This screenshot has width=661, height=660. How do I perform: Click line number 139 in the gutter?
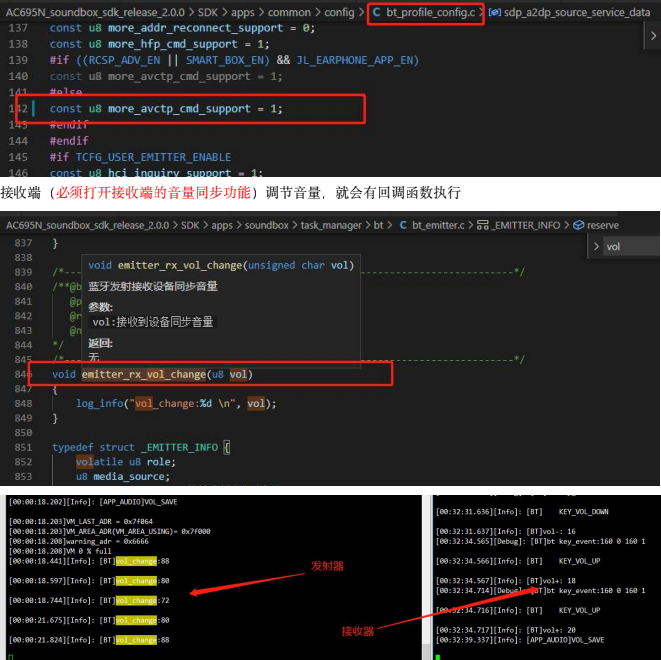[x=18, y=60]
